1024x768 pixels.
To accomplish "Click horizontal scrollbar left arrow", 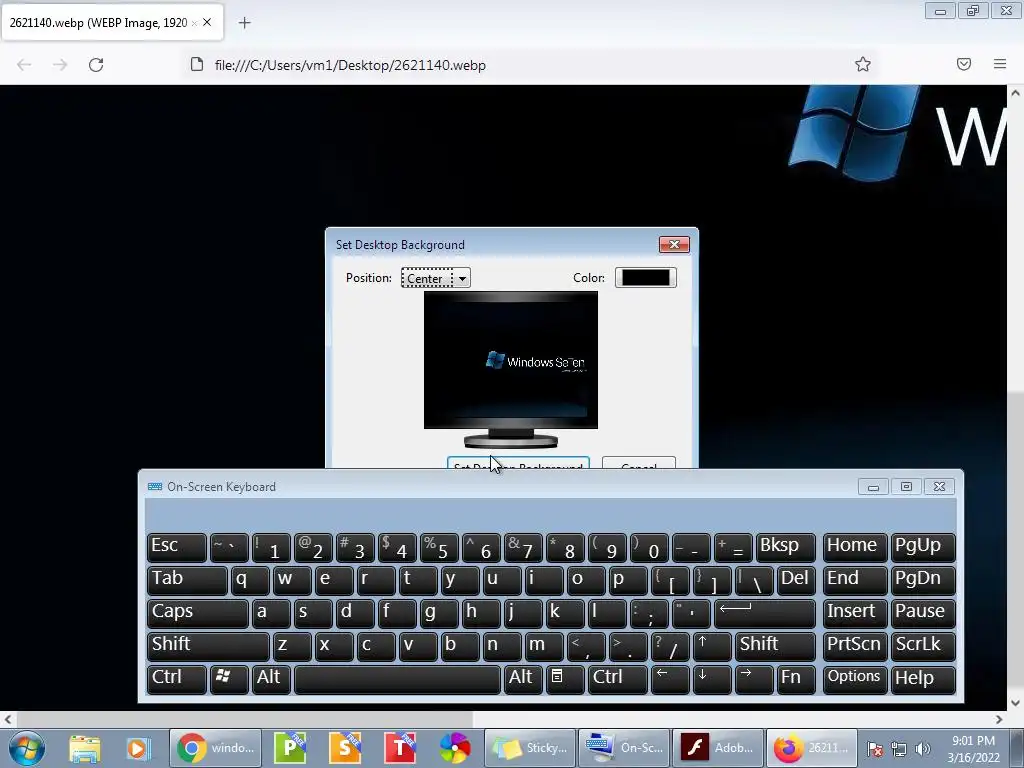I will click(8, 719).
